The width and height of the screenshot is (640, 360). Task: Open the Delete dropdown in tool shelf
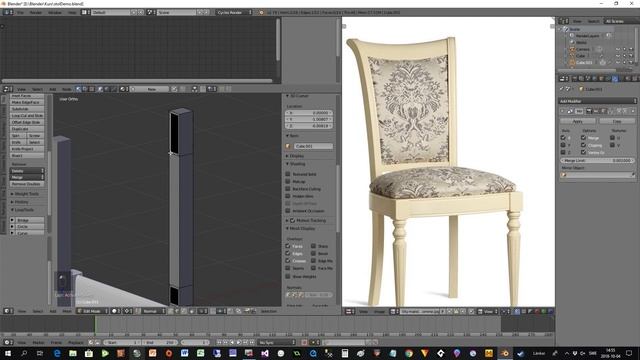[27, 171]
